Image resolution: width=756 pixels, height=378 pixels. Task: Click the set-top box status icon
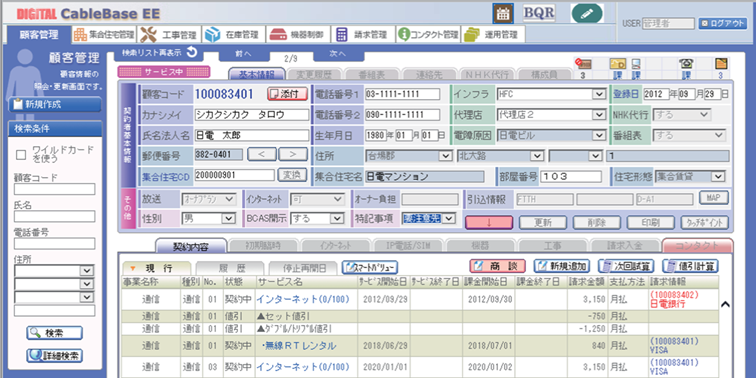tap(583, 64)
